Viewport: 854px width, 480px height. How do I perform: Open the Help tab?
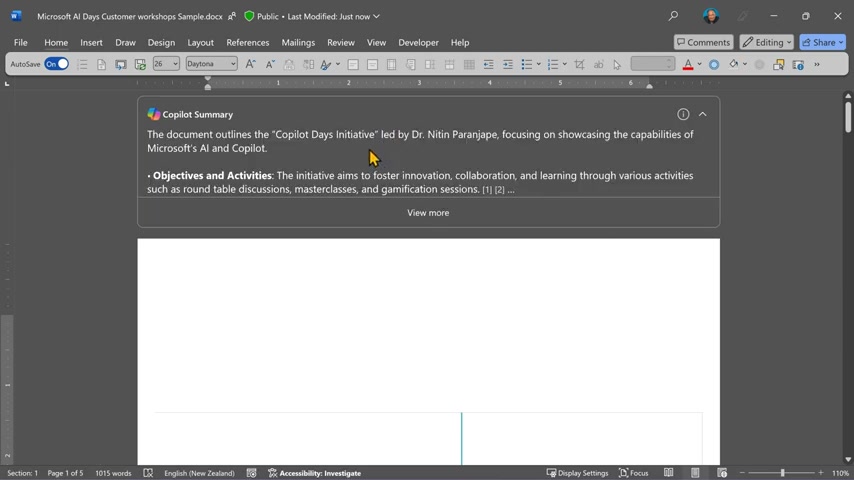click(460, 42)
